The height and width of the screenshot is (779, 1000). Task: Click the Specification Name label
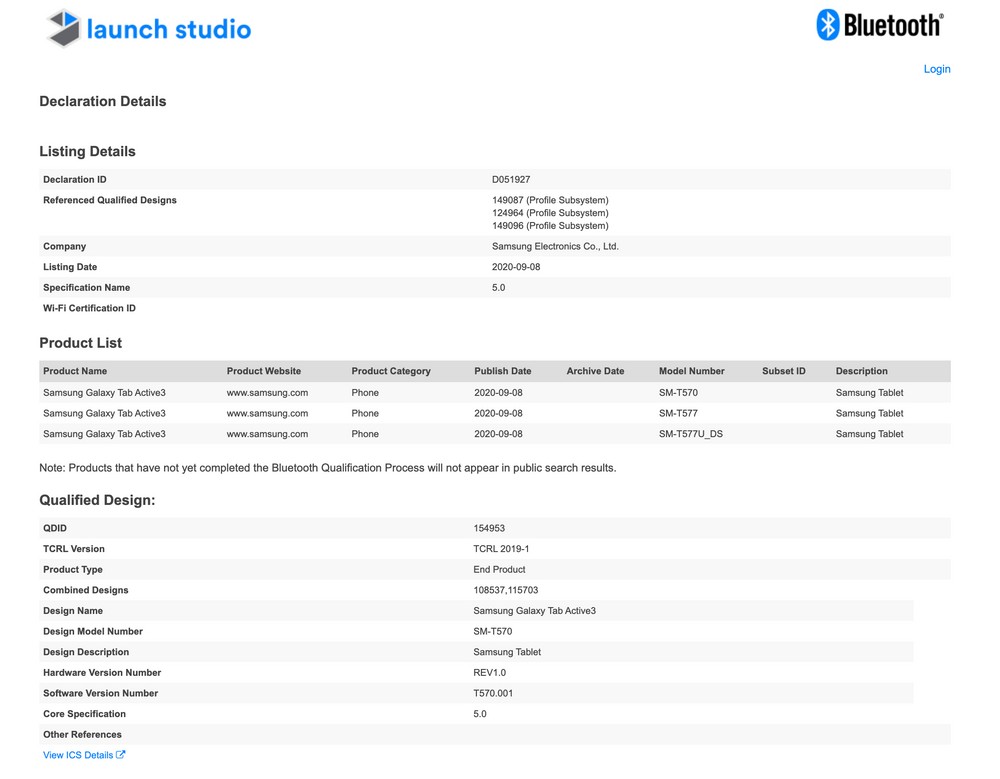pyautogui.click(x=87, y=288)
